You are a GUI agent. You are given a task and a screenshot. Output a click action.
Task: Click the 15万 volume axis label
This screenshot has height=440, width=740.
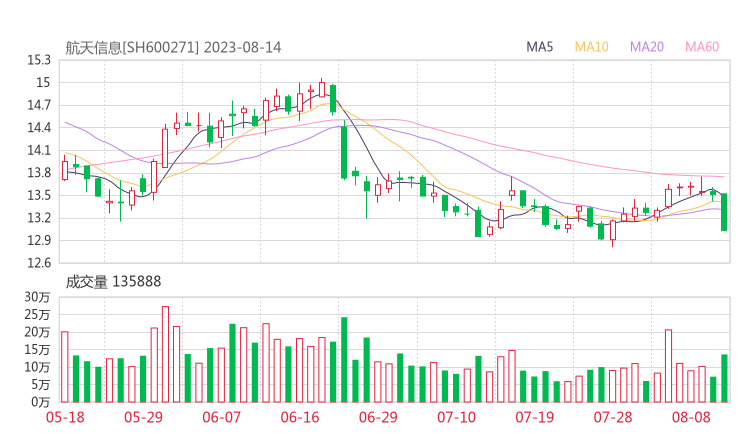tap(37, 350)
